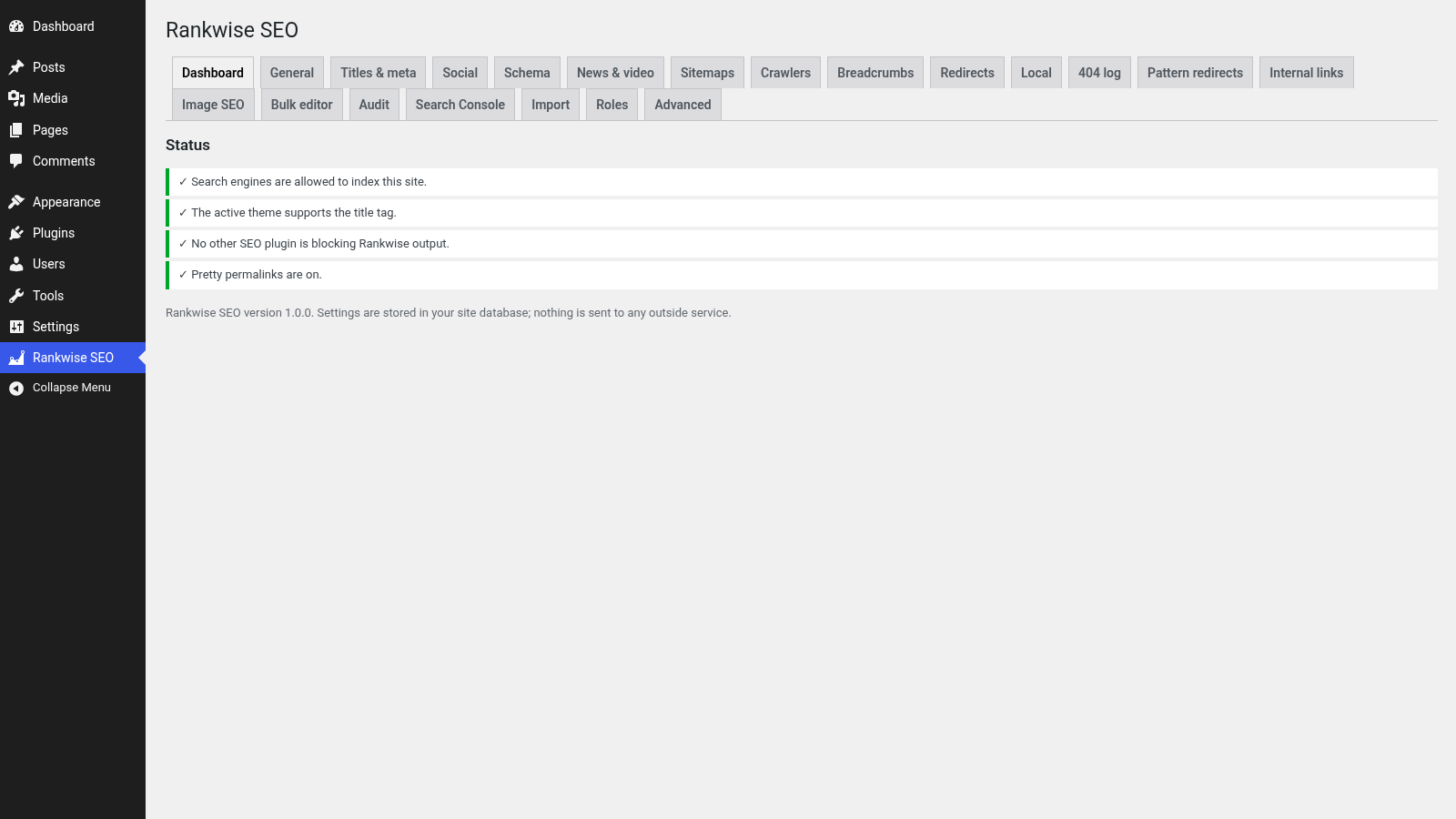Viewport: 1456px width, 819px height.
Task: Click the Rankwise SEO chart icon
Action: pos(16,358)
